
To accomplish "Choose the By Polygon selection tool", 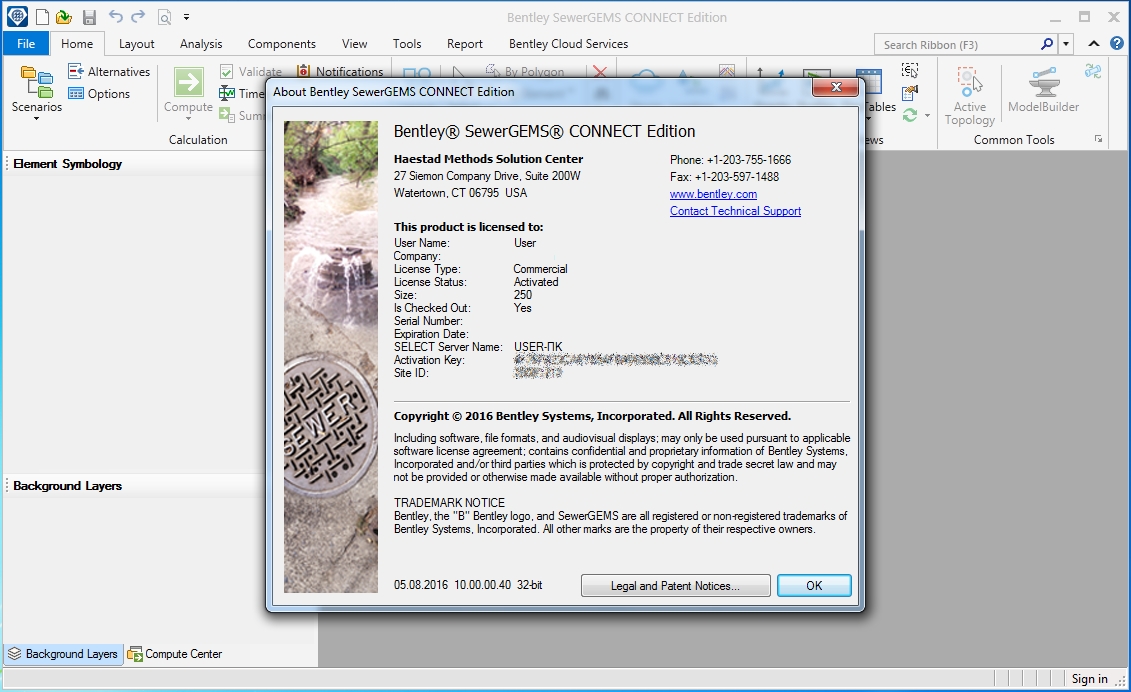I will tap(524, 71).
